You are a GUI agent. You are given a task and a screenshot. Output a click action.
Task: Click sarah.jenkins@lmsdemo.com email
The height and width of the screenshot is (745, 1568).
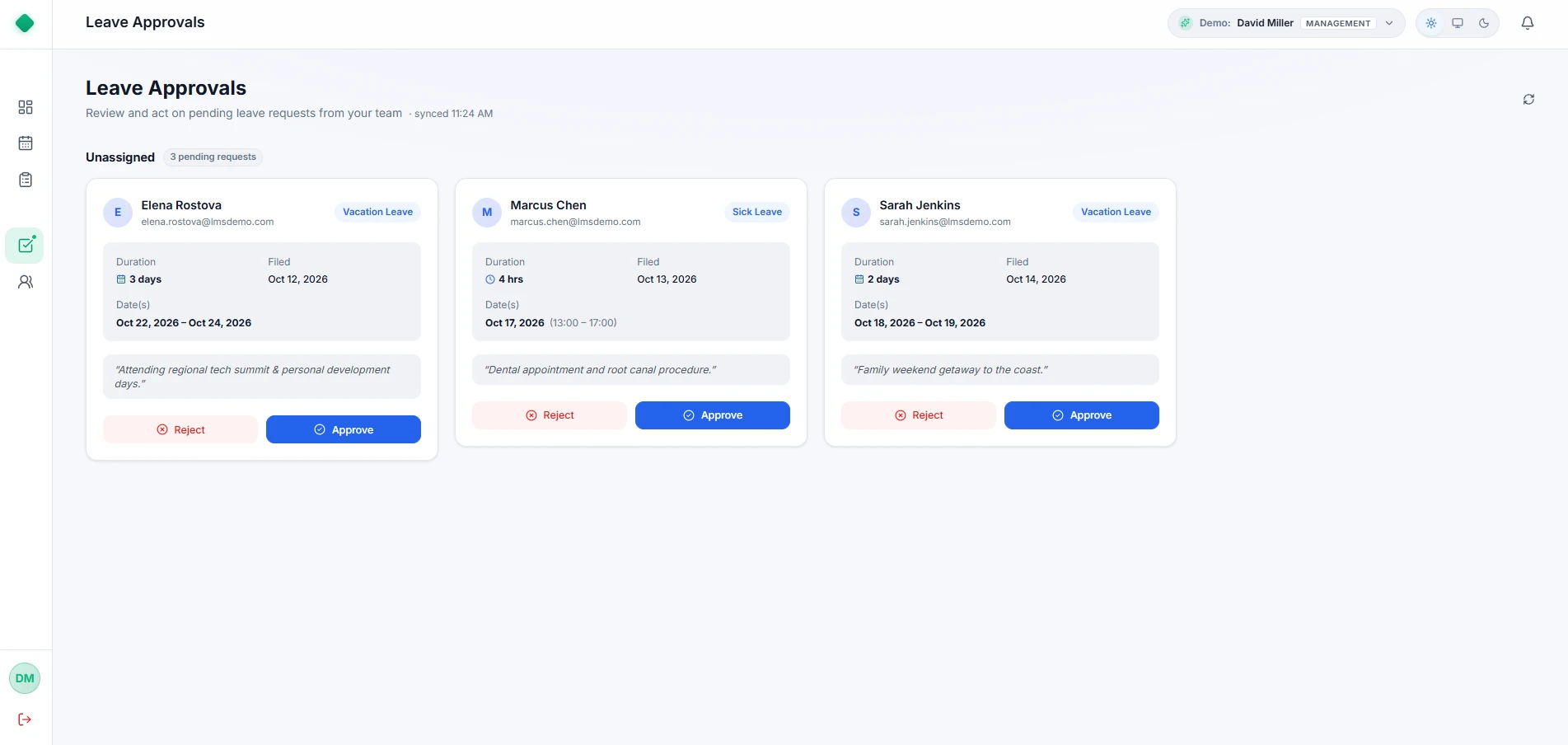click(945, 222)
